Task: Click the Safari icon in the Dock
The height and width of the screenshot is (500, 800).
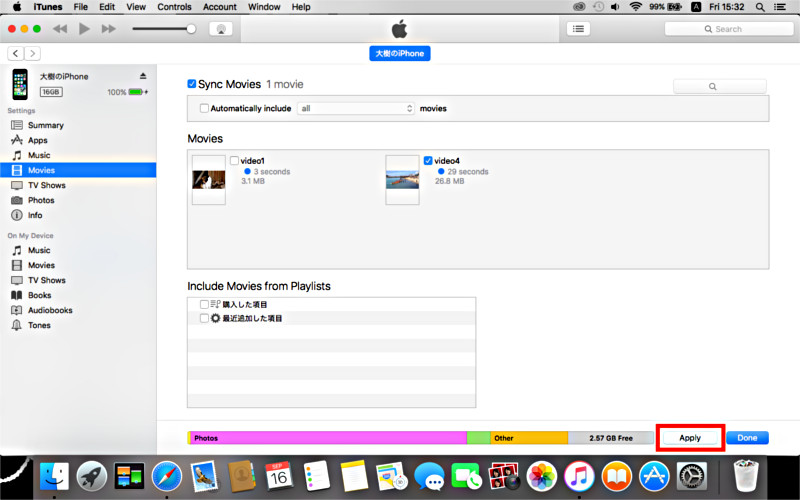Action: (x=166, y=476)
